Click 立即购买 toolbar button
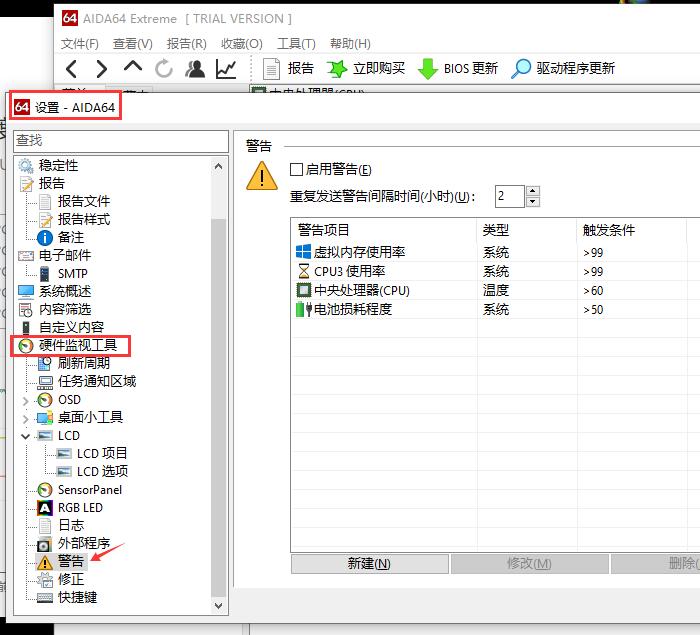The image size is (700, 635). coord(366,69)
